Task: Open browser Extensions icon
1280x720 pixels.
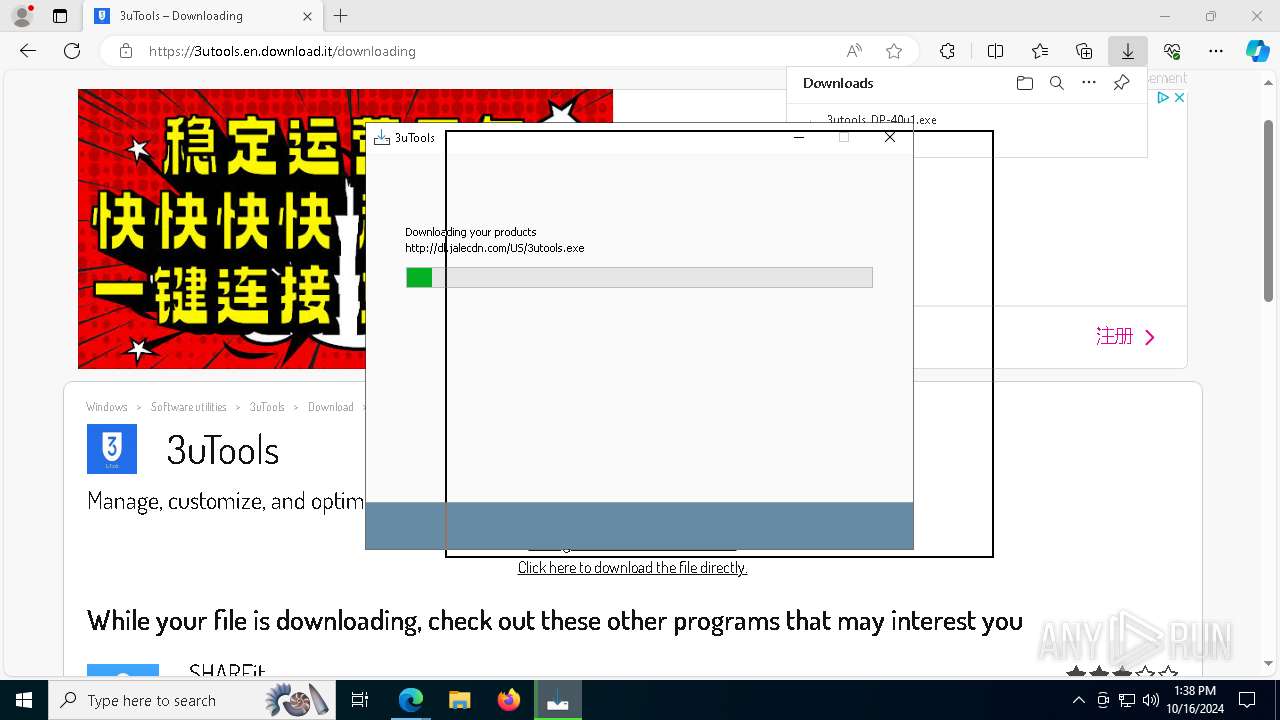Action: (x=947, y=51)
